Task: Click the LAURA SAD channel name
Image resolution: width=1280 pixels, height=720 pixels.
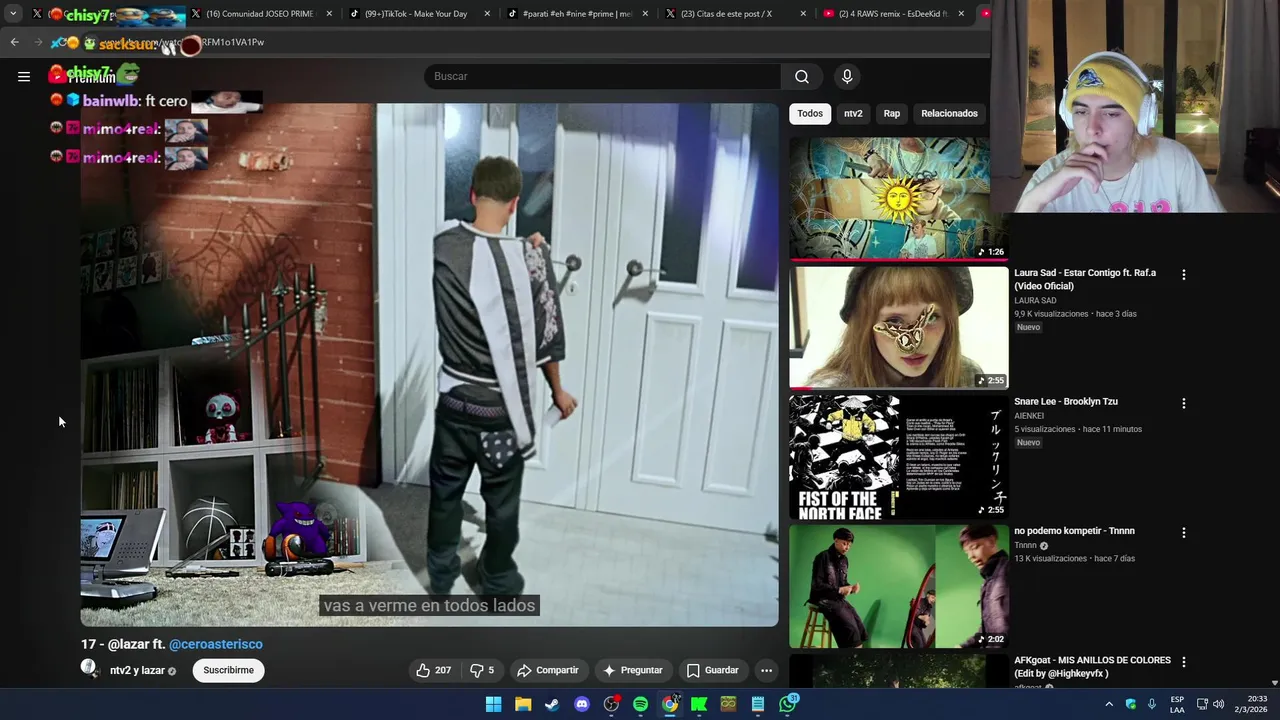Action: [1035, 300]
